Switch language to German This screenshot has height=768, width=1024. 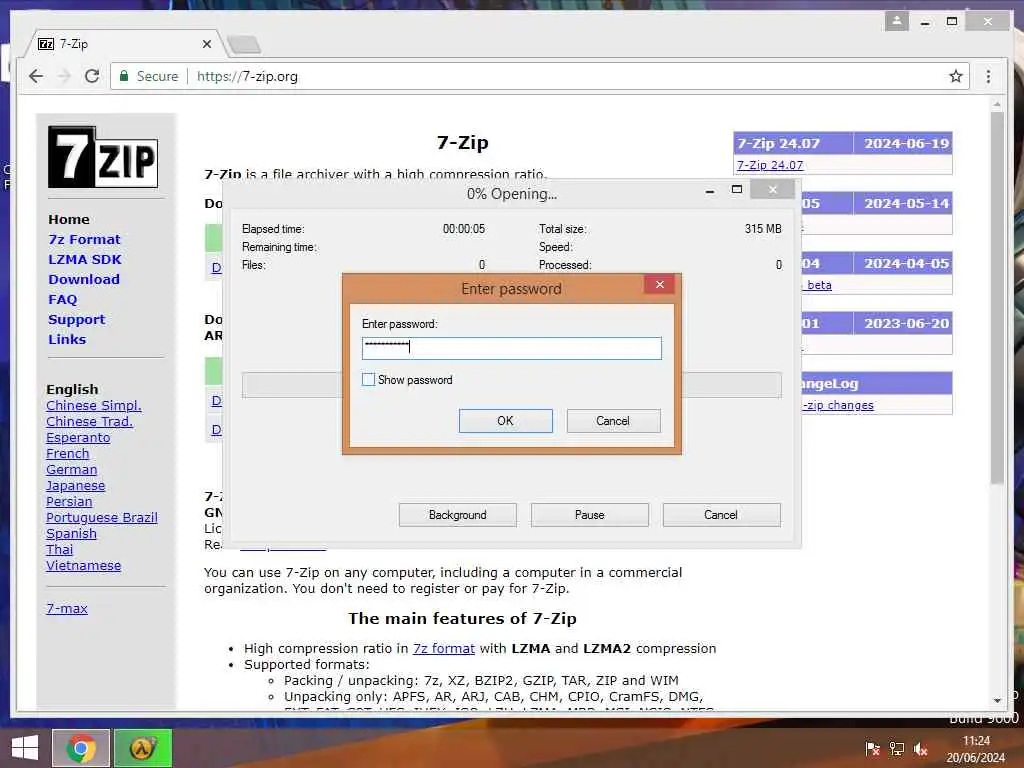(71, 470)
